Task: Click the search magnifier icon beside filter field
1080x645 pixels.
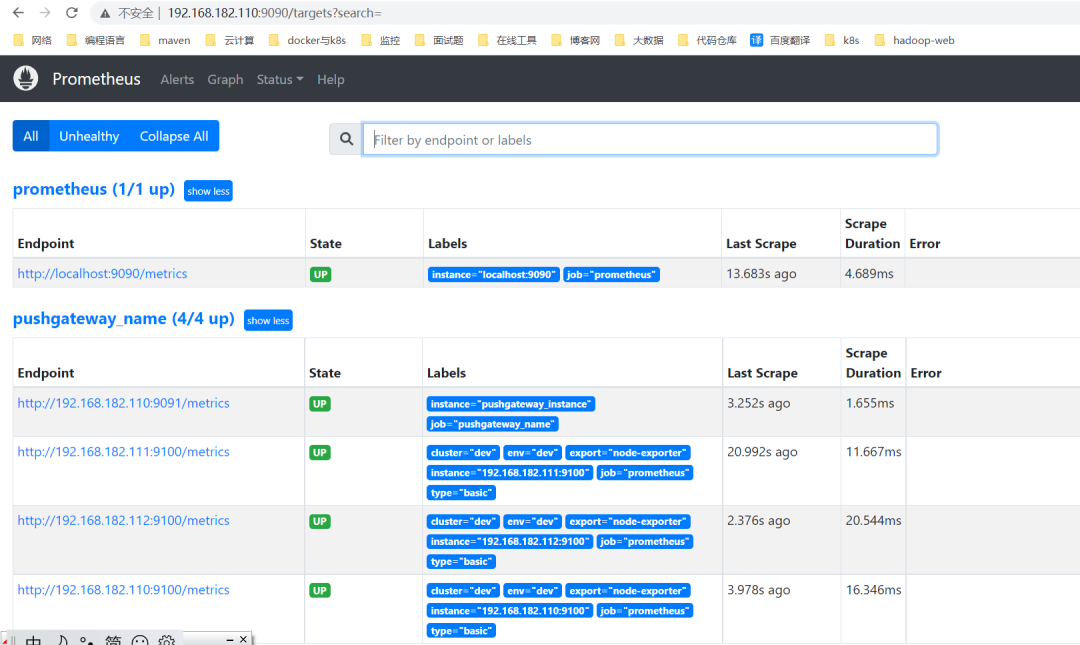Action: click(346, 139)
